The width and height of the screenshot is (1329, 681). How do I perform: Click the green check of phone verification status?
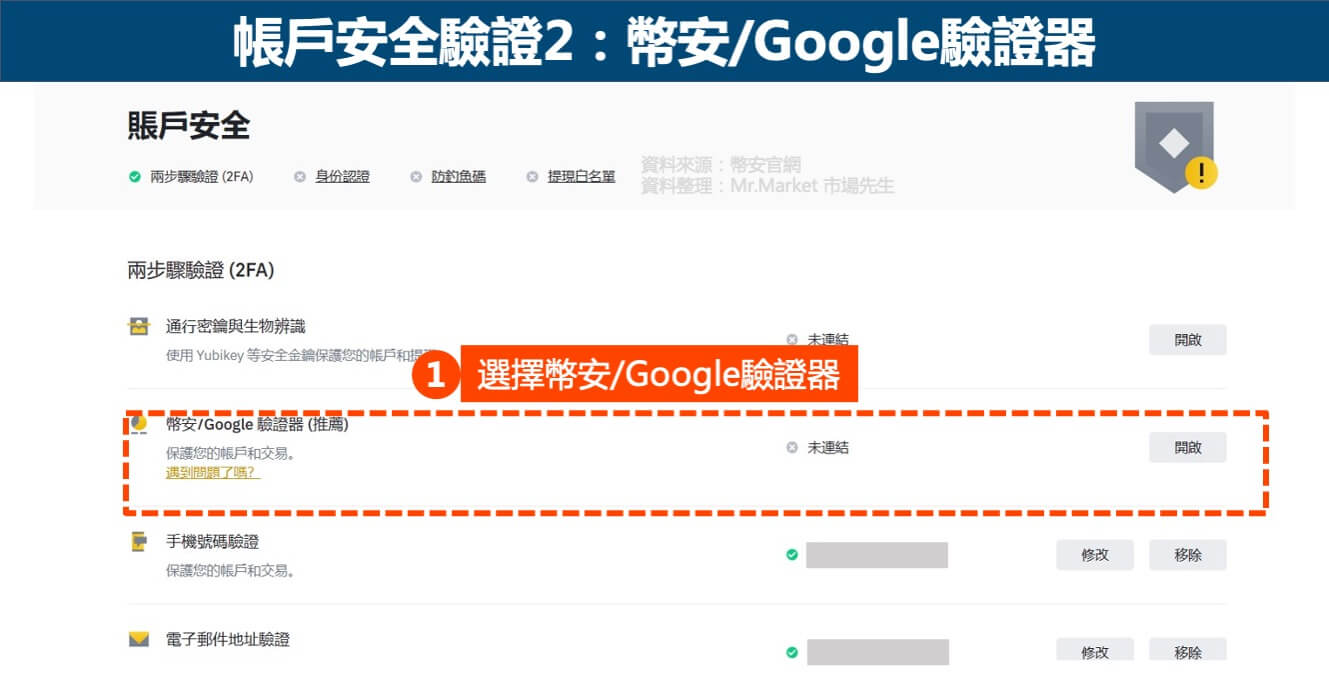[x=792, y=554]
